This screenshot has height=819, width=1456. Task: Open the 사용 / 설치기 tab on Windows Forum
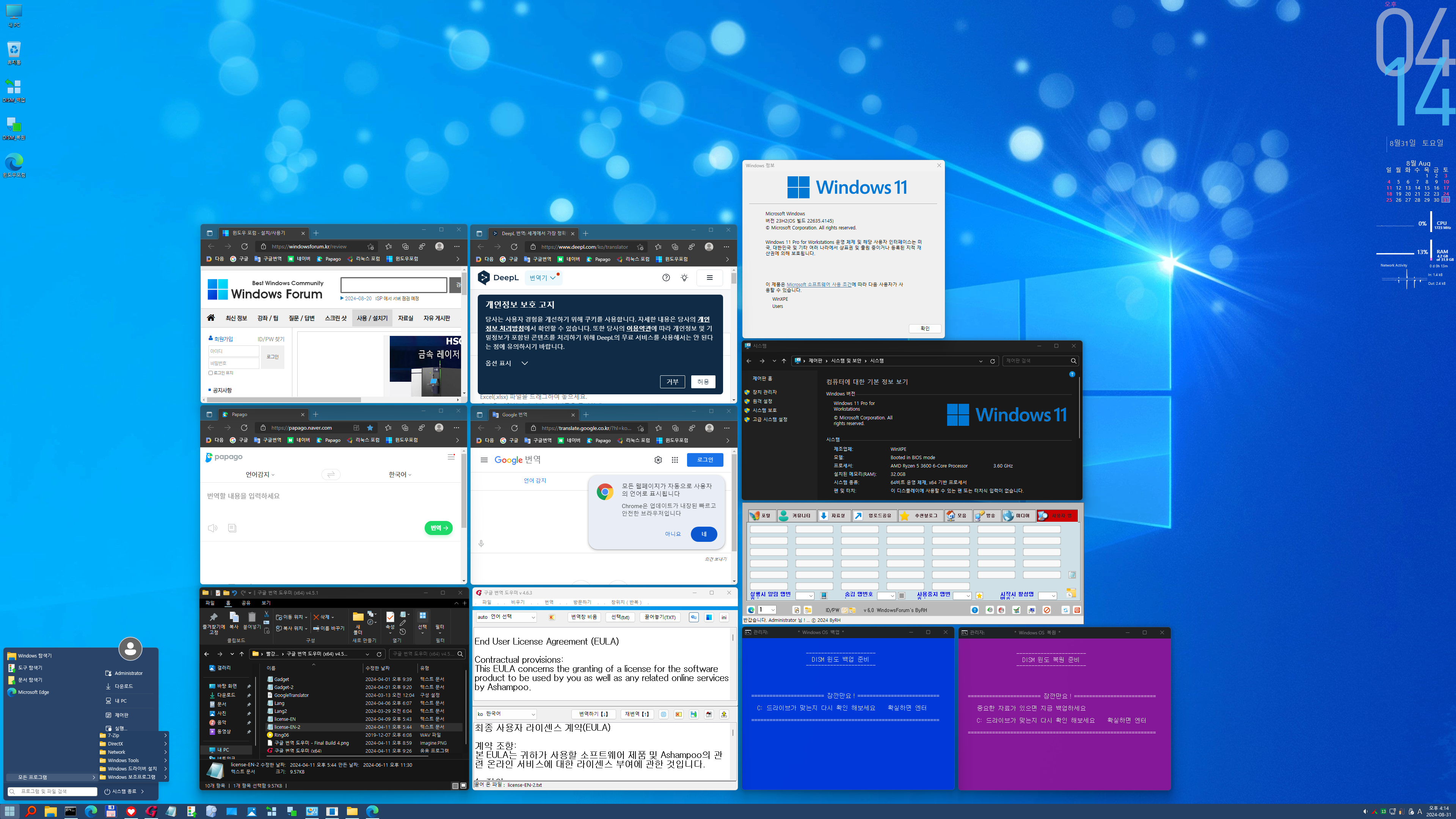(x=372, y=318)
